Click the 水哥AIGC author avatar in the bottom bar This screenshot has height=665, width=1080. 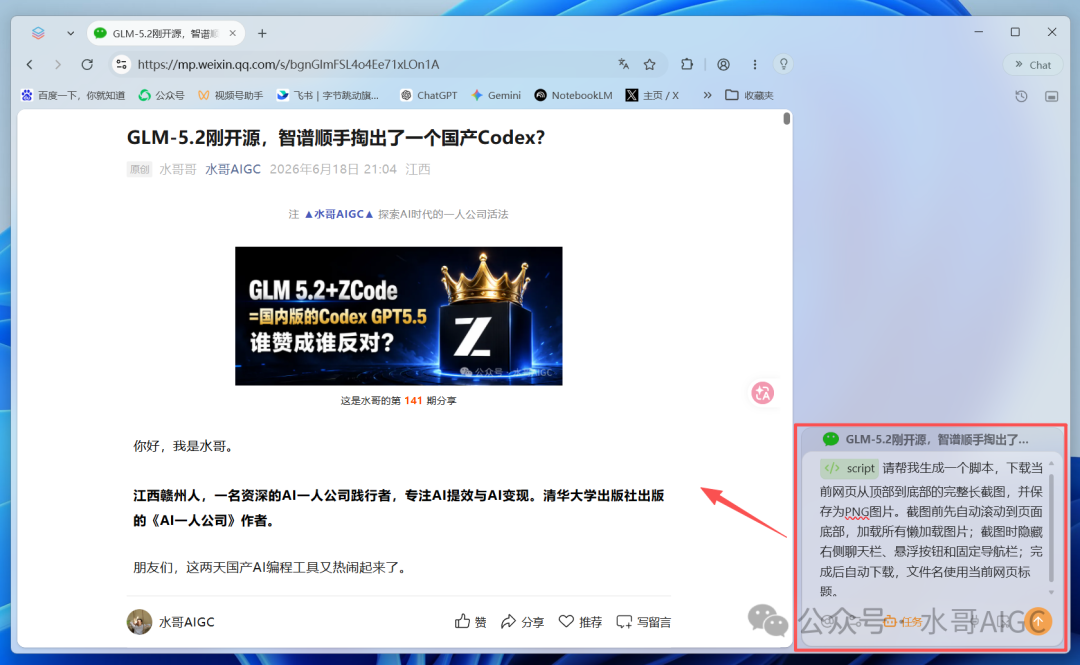click(x=139, y=622)
